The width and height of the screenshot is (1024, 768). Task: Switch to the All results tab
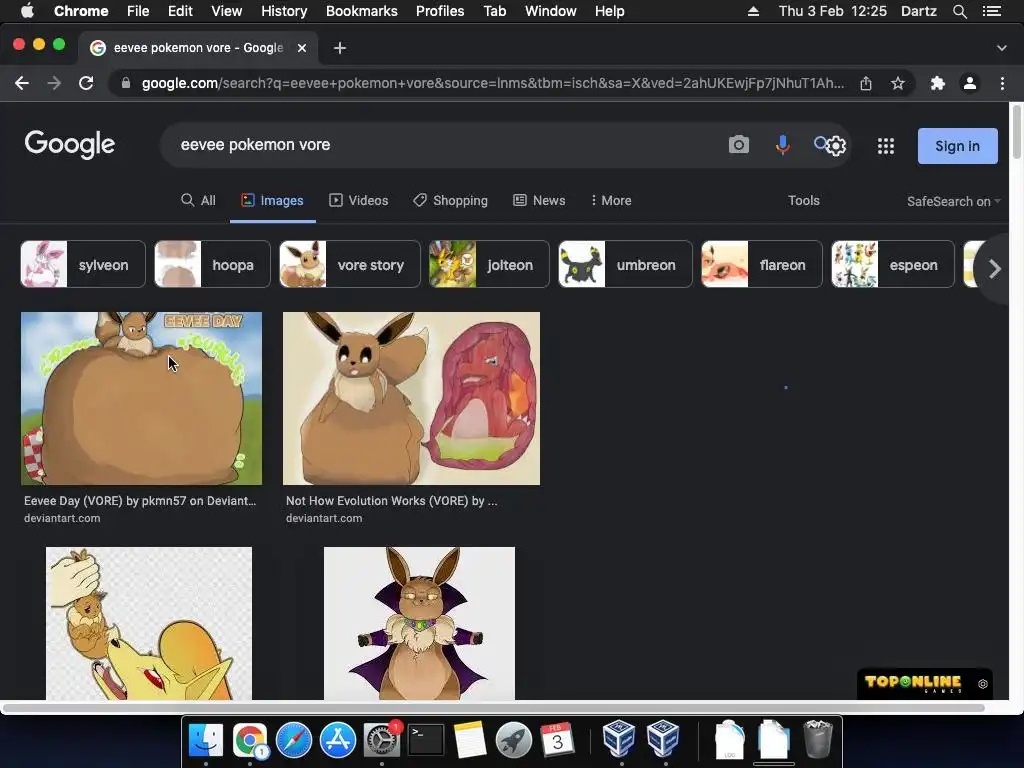pyautogui.click(x=198, y=200)
